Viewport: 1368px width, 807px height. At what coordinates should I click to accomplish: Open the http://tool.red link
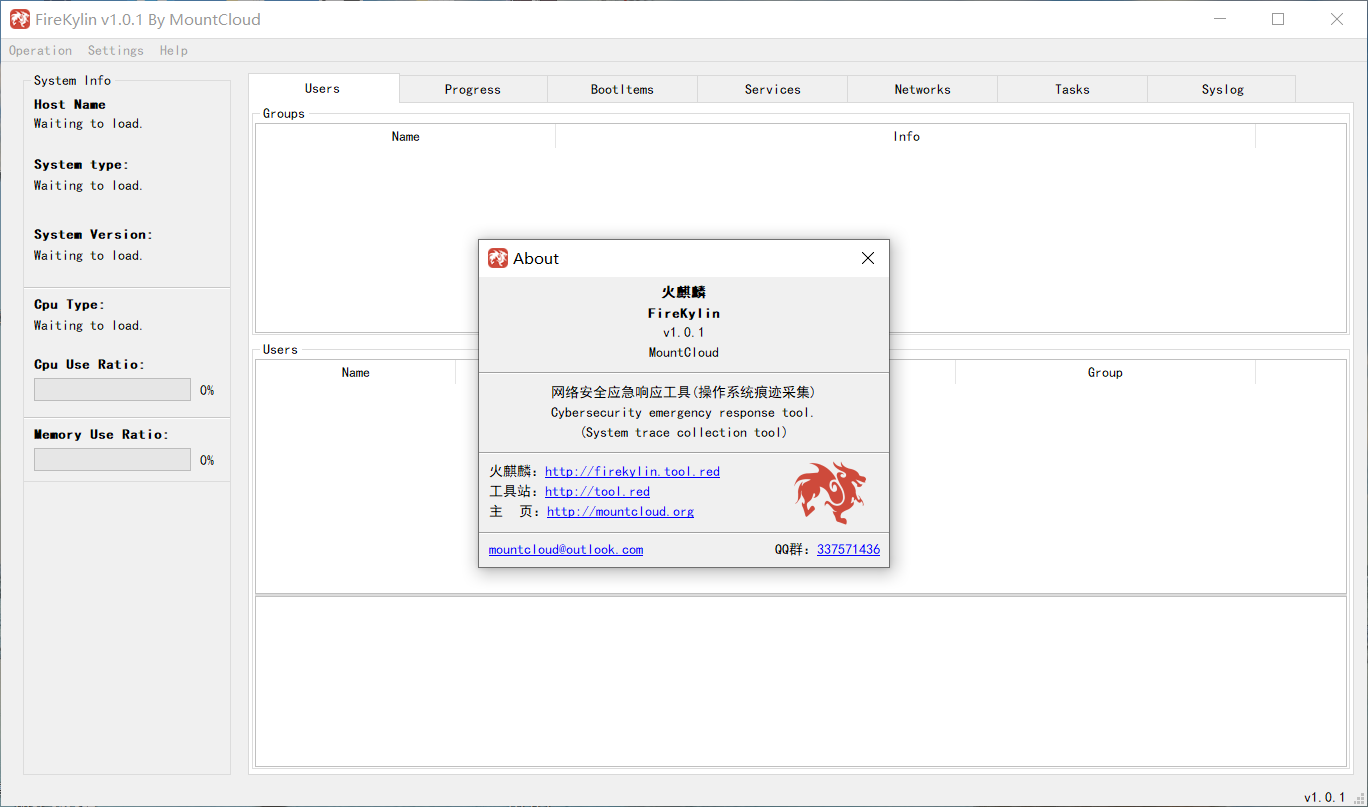[x=597, y=491]
